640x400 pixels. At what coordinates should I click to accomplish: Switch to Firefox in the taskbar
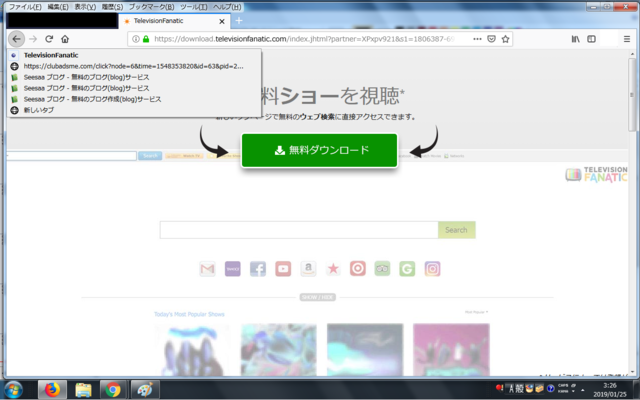pos(52,390)
